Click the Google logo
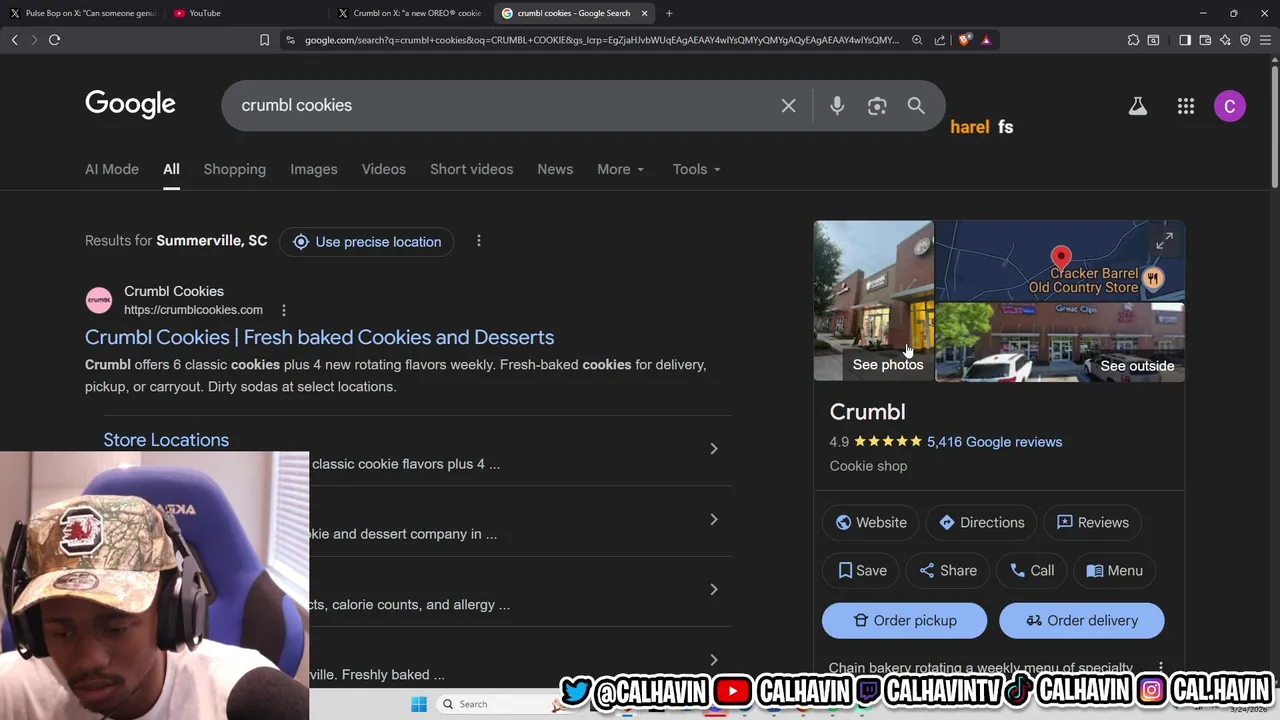Screen dimensions: 1280x720 130,104
